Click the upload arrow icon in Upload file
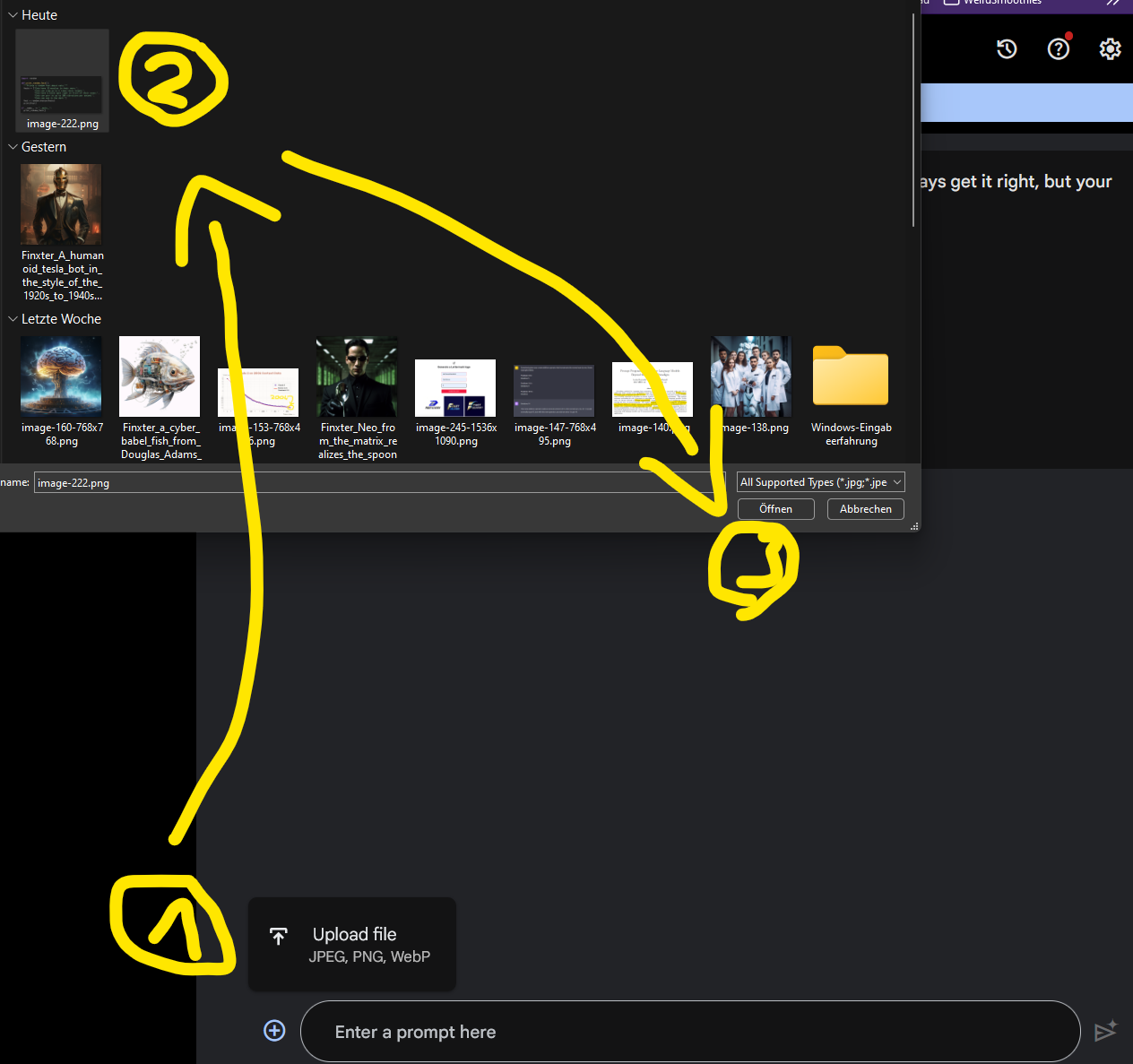 pos(279,937)
